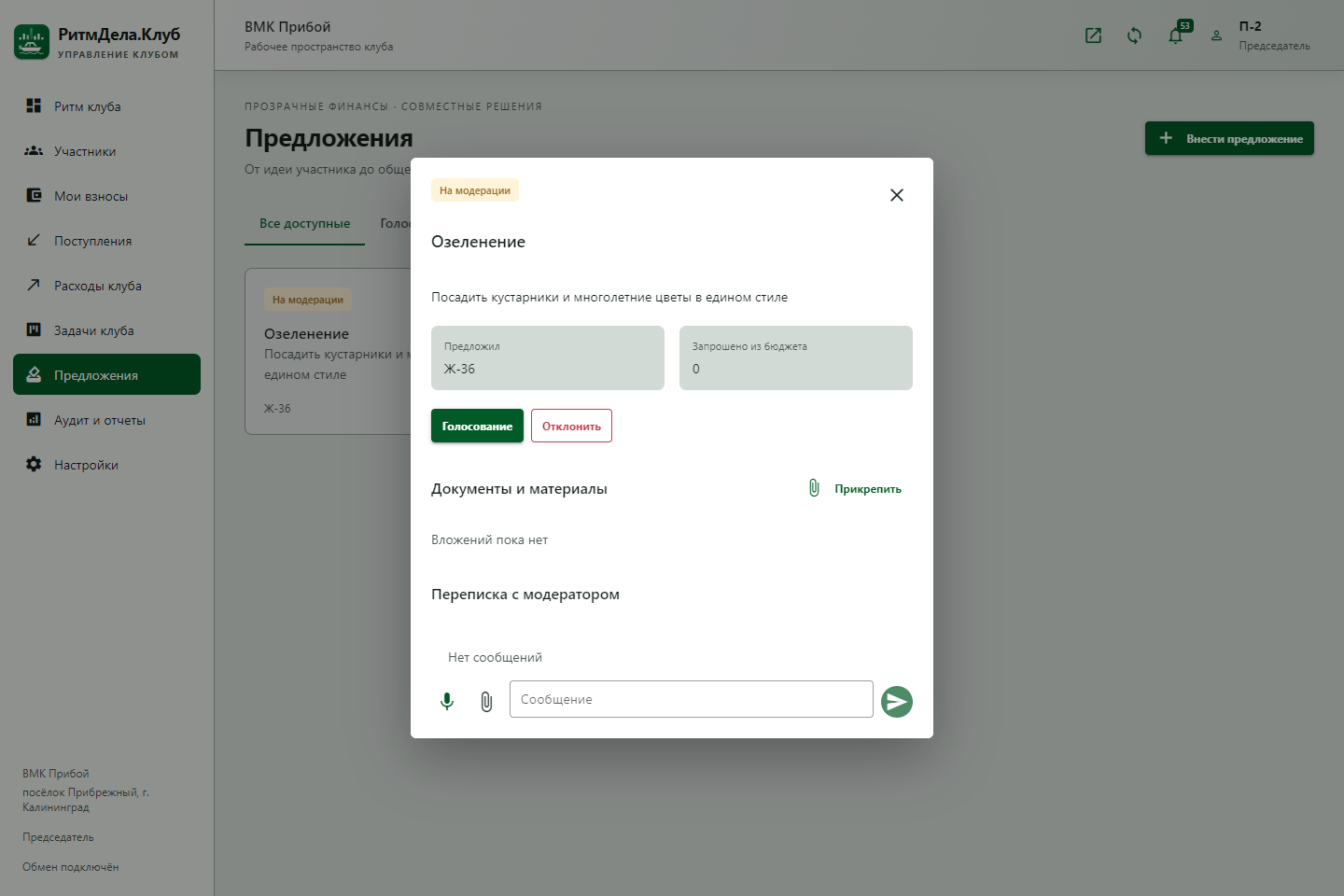
Task: Close the Озеленение dialog
Action: (897, 195)
